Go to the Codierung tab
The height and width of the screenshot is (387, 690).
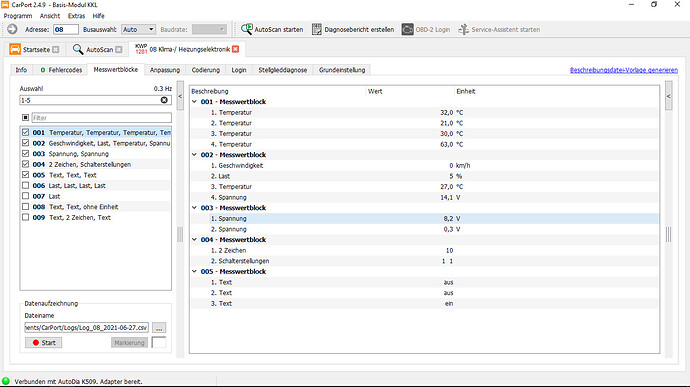pos(206,70)
